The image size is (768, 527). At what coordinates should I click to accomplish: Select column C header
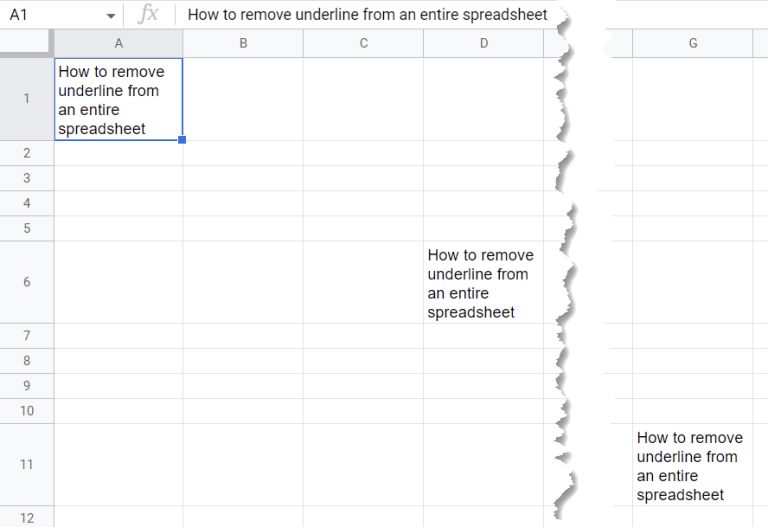363,43
